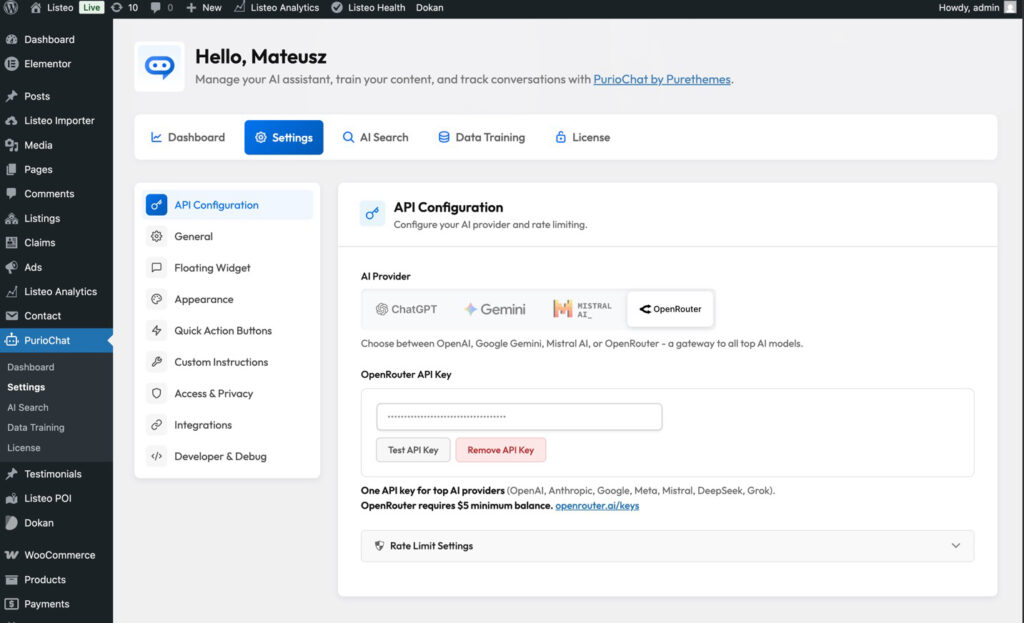Select ChatGPT as AI provider
The height and width of the screenshot is (623, 1024).
pos(406,309)
